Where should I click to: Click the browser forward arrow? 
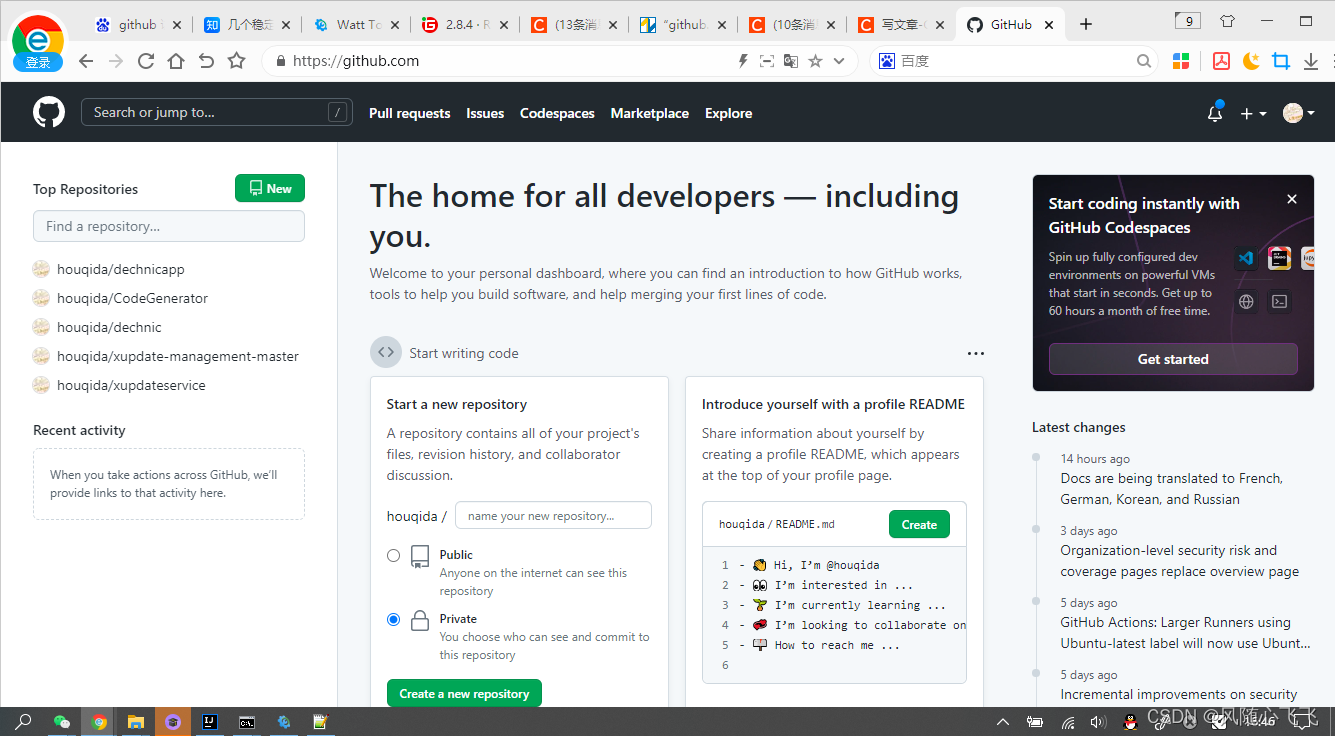point(116,61)
